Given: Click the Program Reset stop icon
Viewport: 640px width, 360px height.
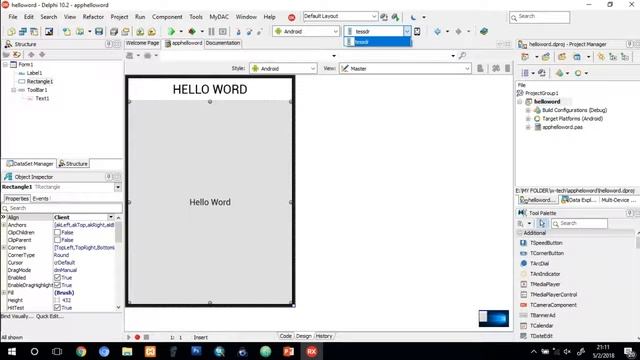Looking at the screenshot, I should (x=223, y=31).
